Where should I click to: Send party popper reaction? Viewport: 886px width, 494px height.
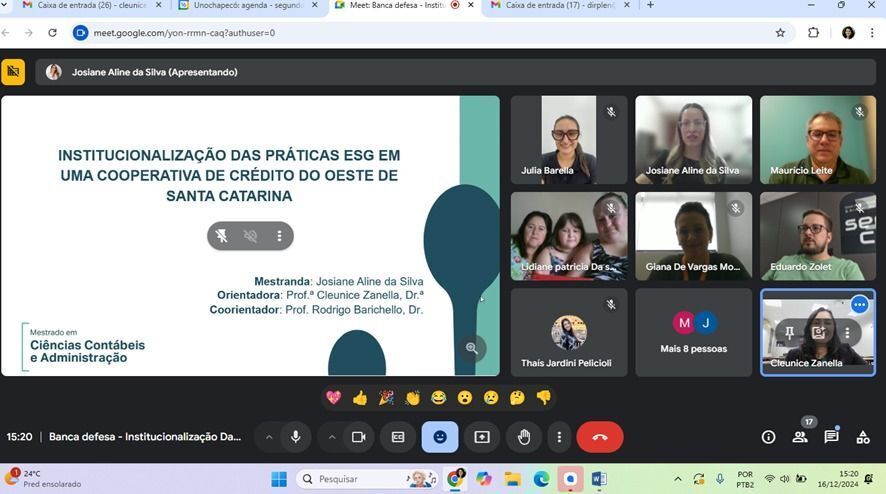(386, 398)
